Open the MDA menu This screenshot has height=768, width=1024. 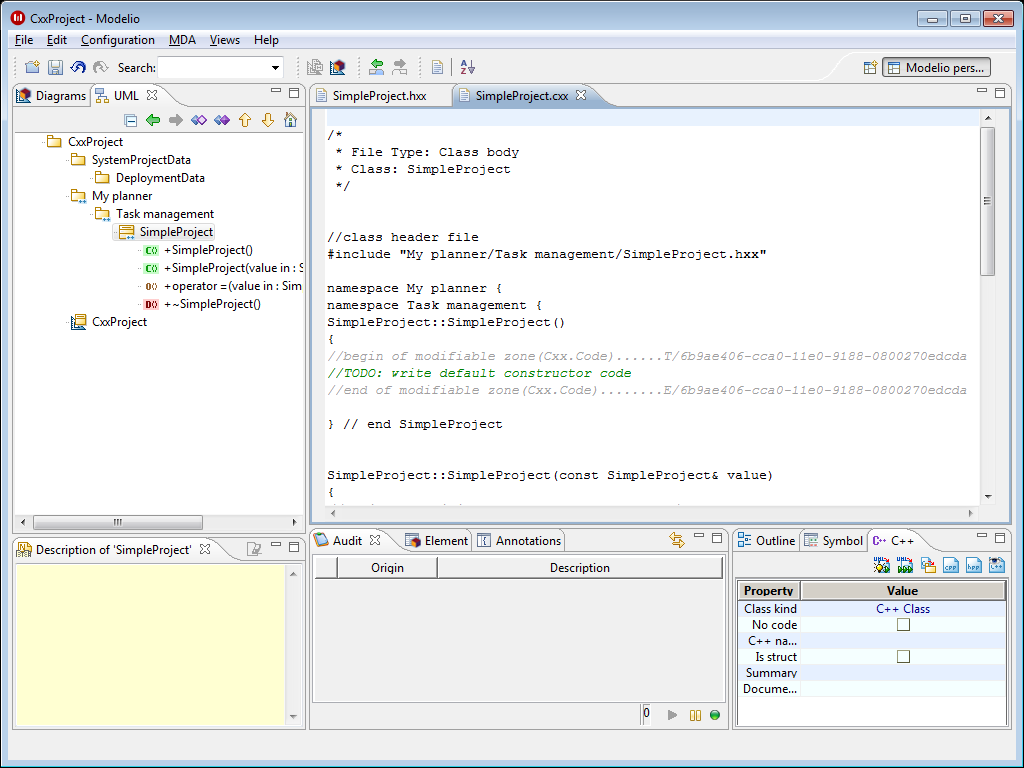(182, 40)
